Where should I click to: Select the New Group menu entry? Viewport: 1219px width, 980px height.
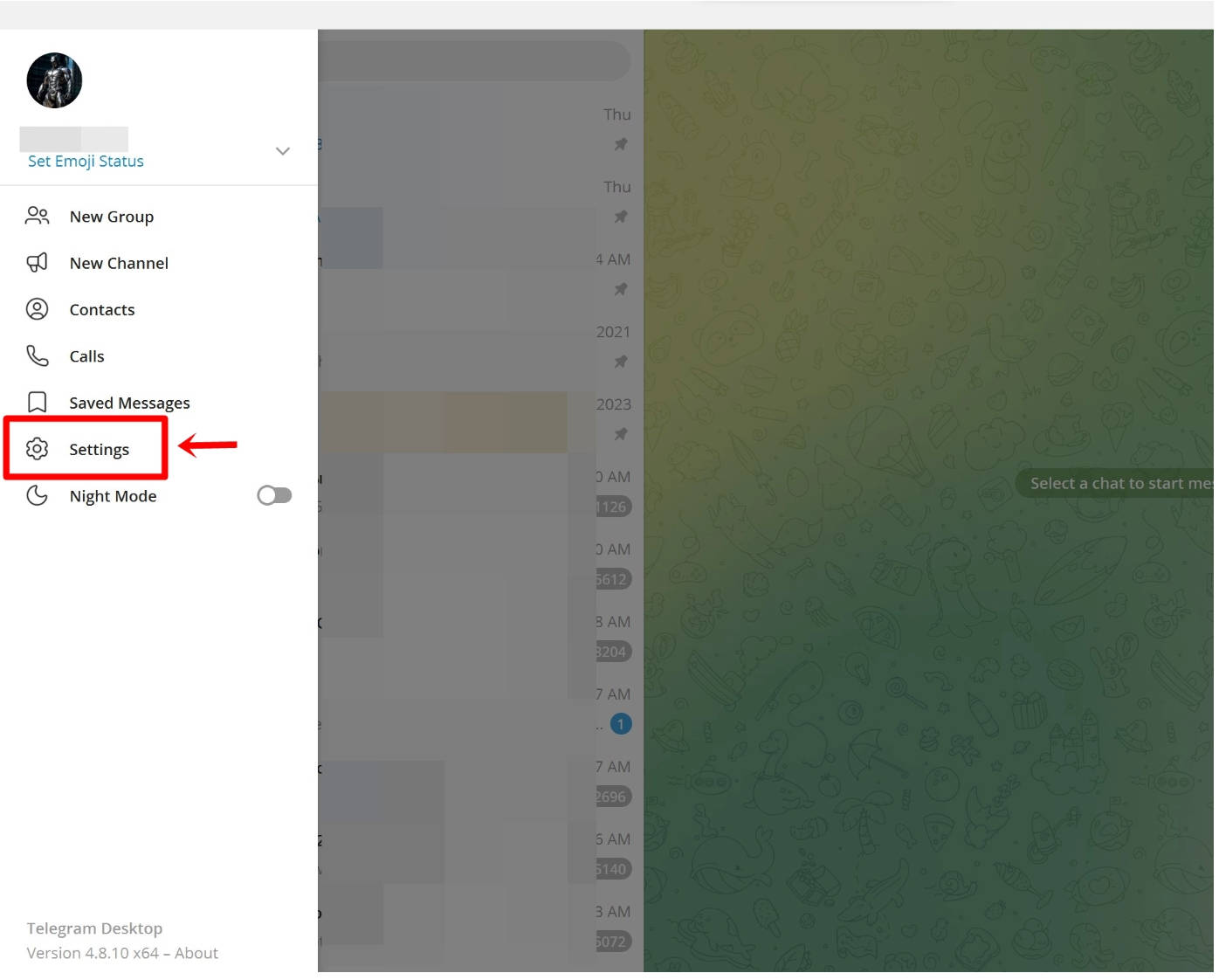pyautogui.click(x=159, y=216)
